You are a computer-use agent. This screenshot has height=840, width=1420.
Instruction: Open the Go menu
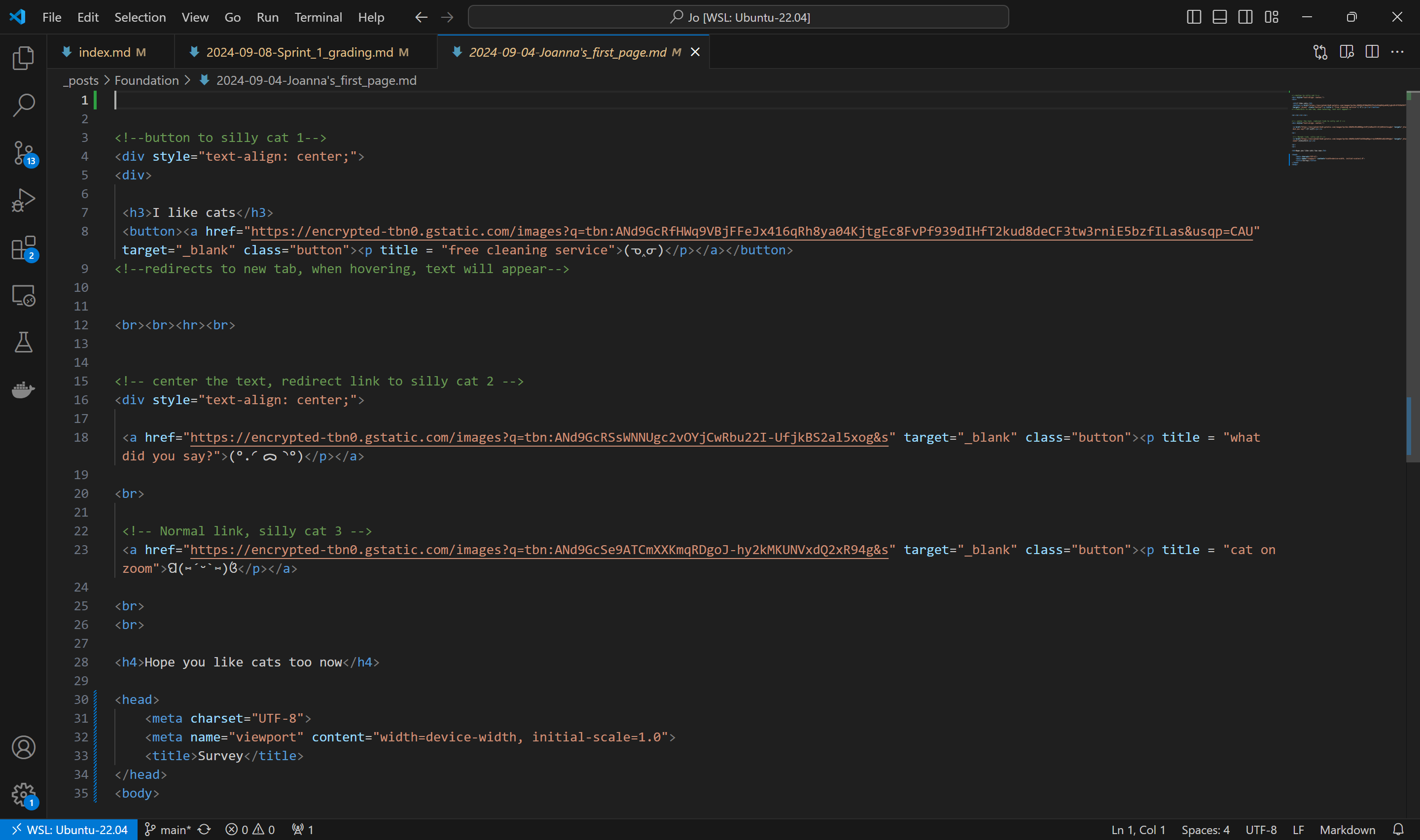(233, 17)
